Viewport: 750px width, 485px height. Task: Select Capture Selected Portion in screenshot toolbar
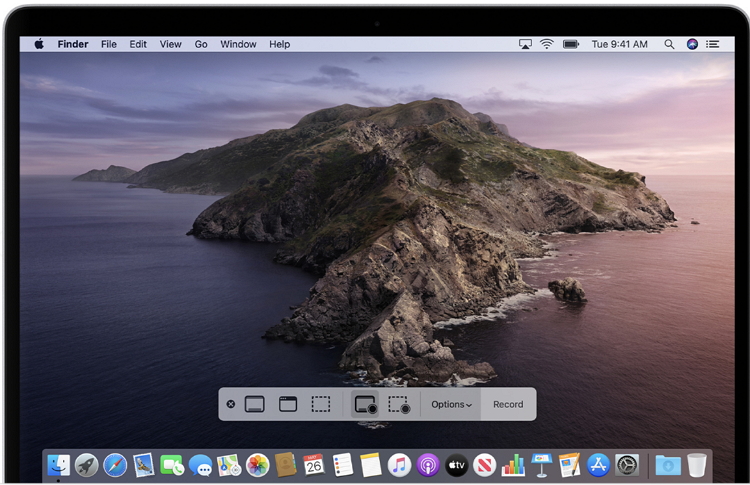point(321,404)
